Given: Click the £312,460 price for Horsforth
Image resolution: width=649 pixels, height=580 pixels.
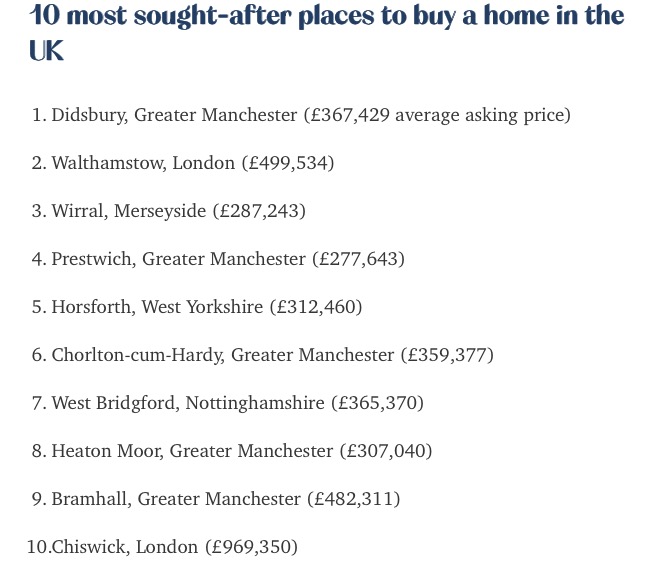Looking at the screenshot, I should [x=316, y=307].
